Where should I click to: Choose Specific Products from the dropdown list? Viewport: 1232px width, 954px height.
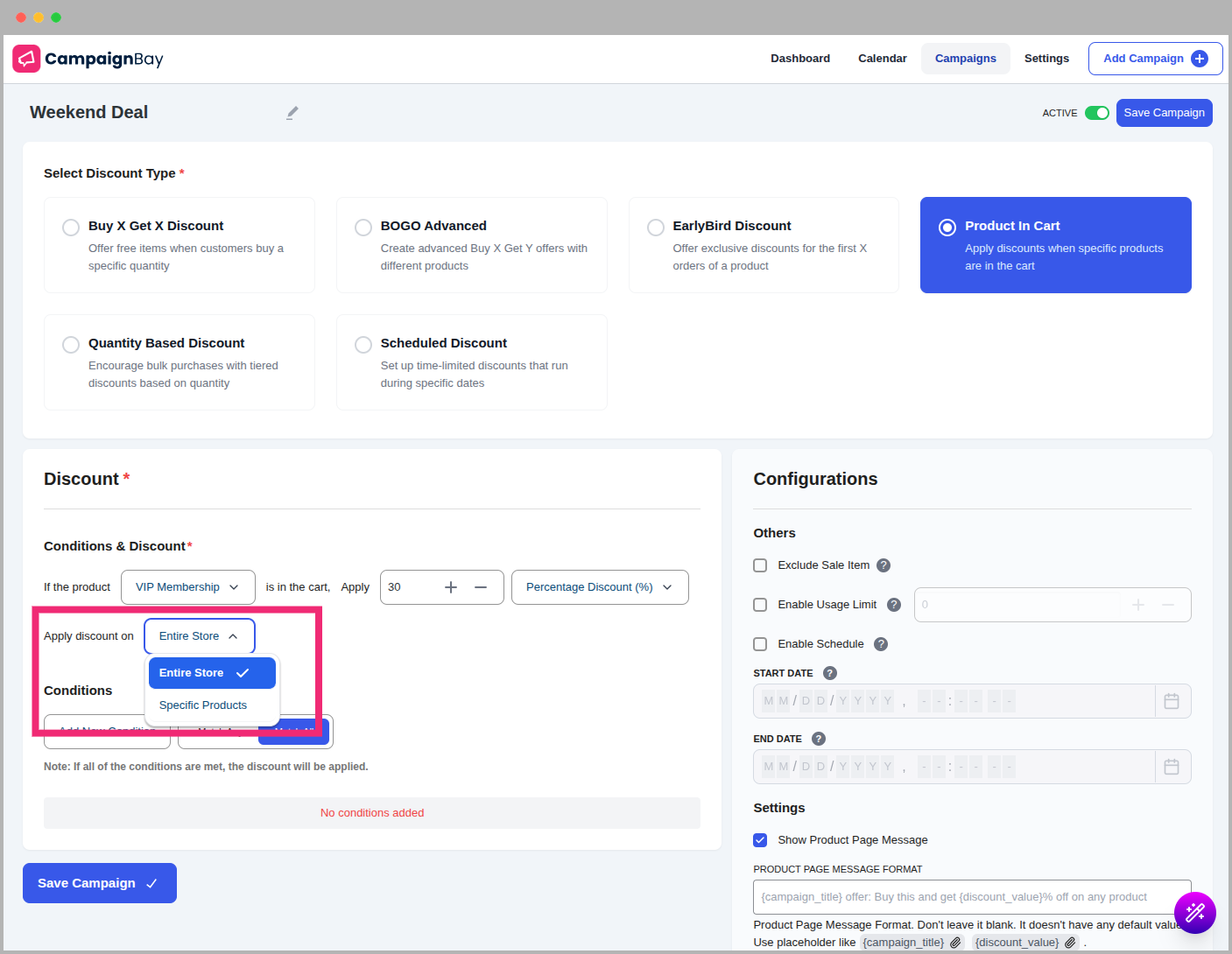click(x=203, y=705)
